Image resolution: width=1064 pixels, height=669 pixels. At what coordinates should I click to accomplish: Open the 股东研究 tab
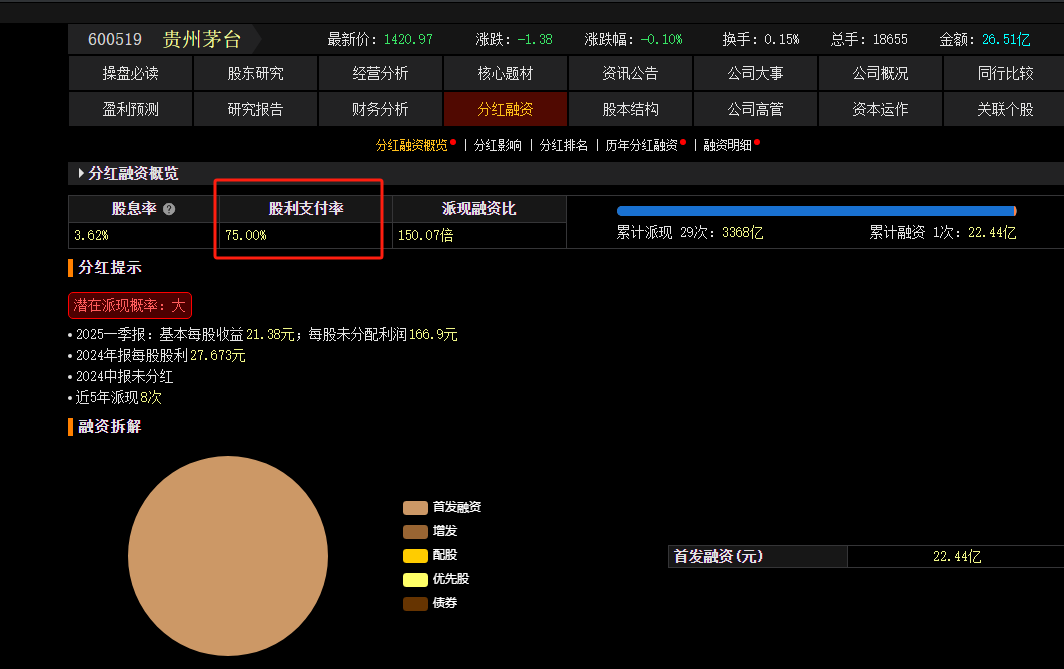coord(255,73)
